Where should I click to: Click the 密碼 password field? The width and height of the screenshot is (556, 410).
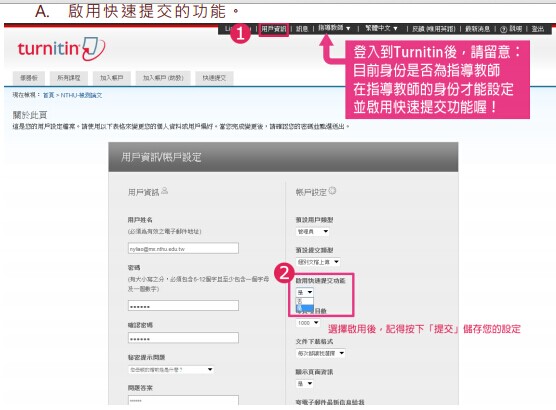click(x=183, y=305)
